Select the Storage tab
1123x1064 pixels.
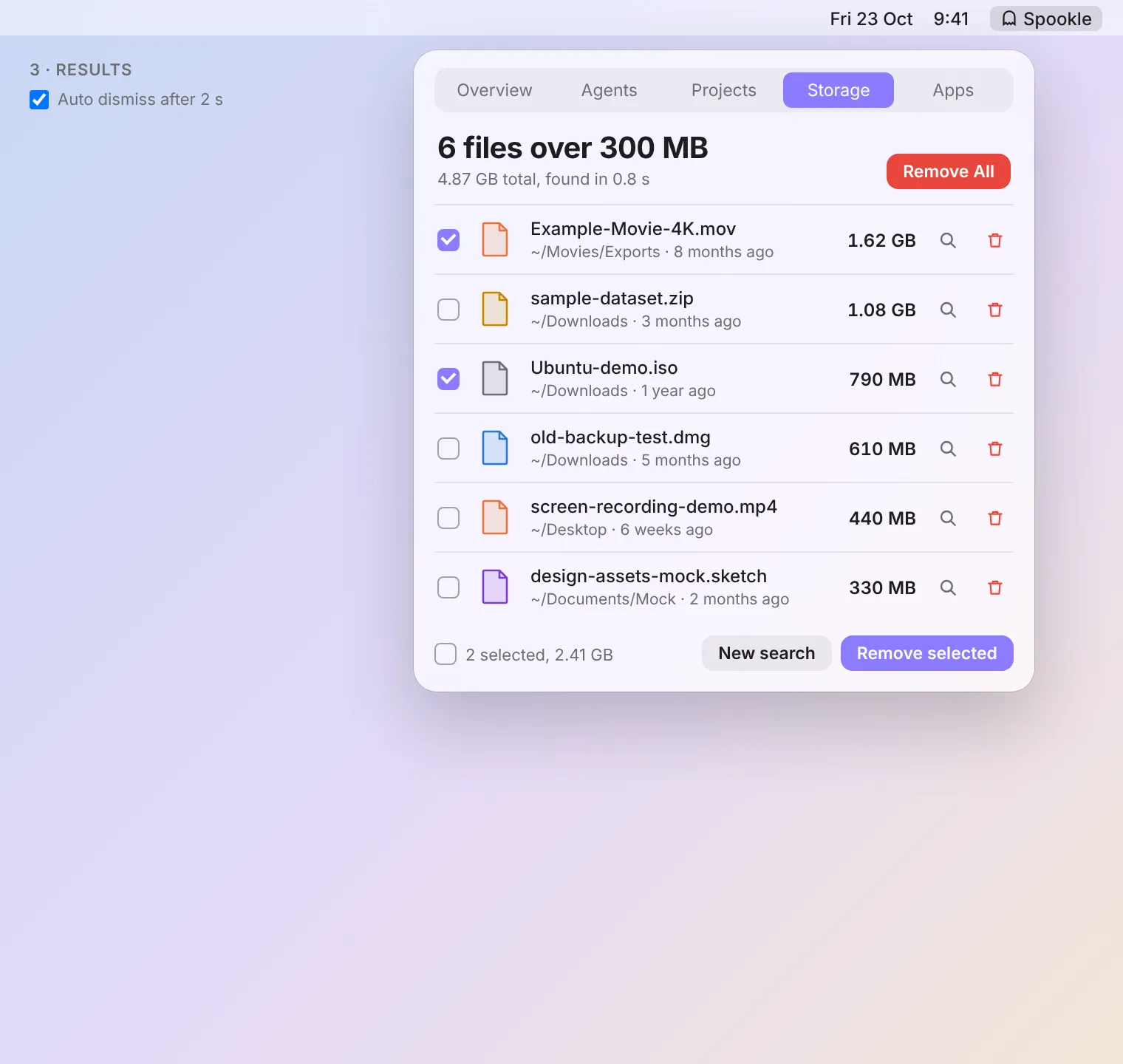pos(839,90)
